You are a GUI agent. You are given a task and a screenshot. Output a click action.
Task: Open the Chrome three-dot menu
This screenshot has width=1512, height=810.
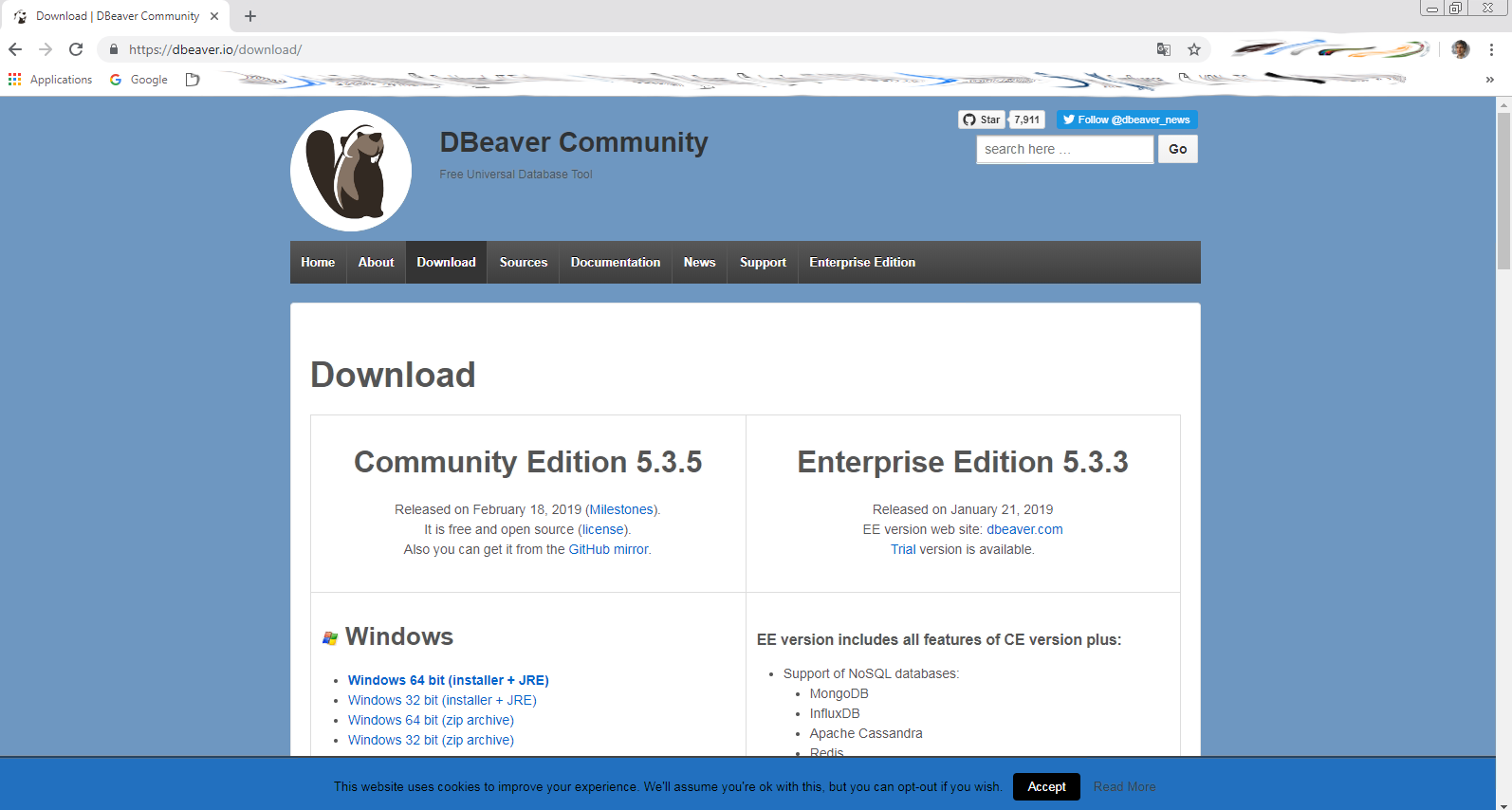pyautogui.click(x=1491, y=49)
